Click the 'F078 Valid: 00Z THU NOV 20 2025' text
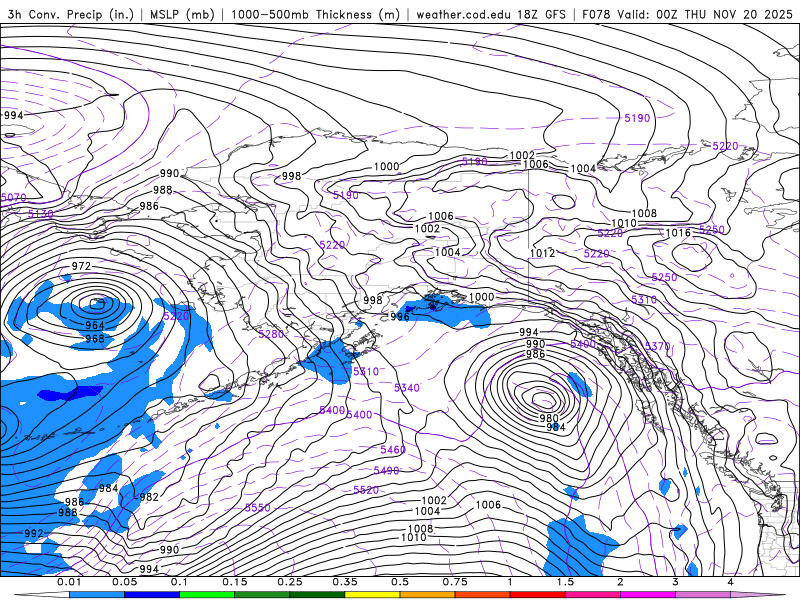800x600 pixels. click(687, 14)
